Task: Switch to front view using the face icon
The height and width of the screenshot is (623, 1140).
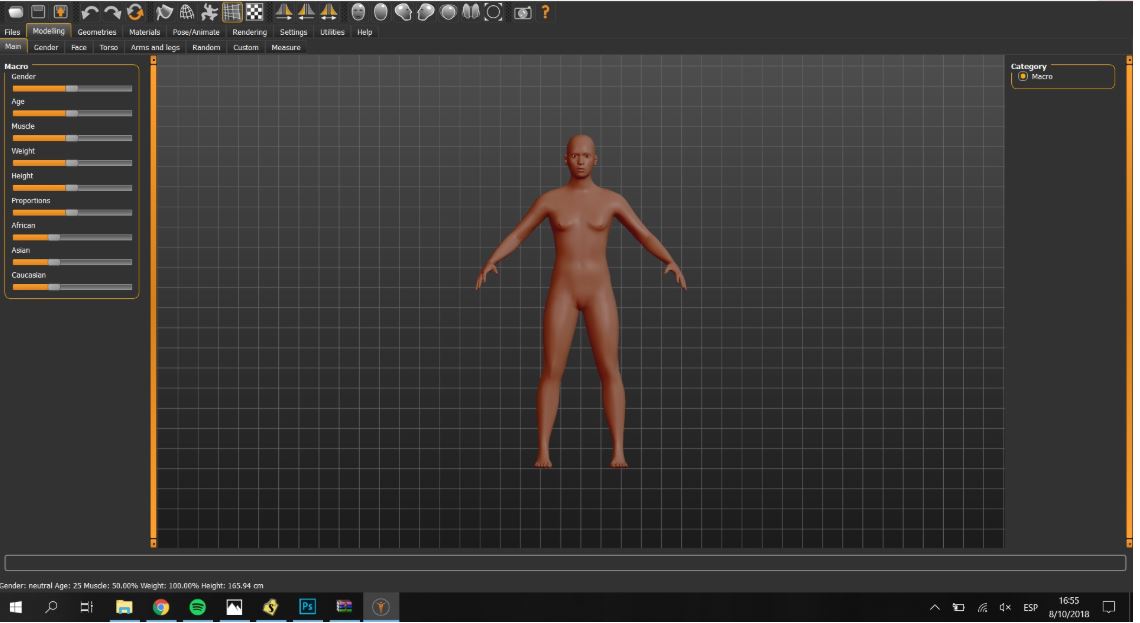Action: click(x=358, y=13)
